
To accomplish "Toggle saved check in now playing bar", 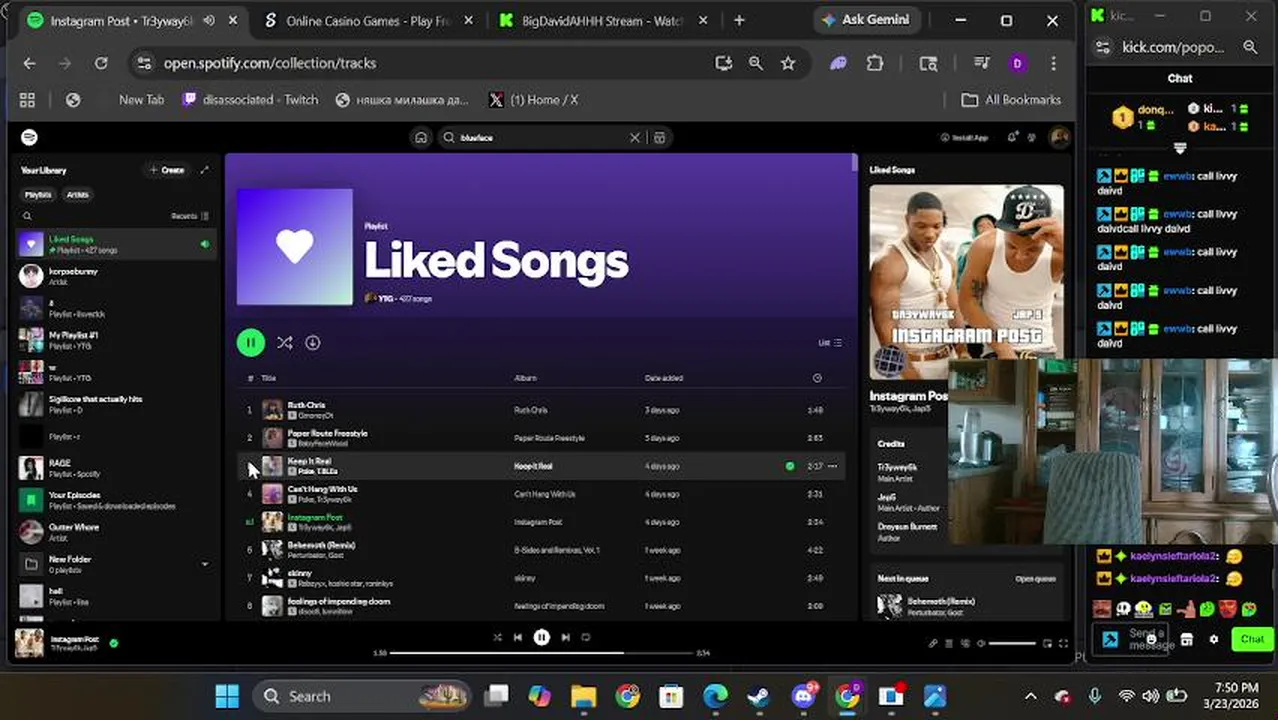I will pos(113,643).
